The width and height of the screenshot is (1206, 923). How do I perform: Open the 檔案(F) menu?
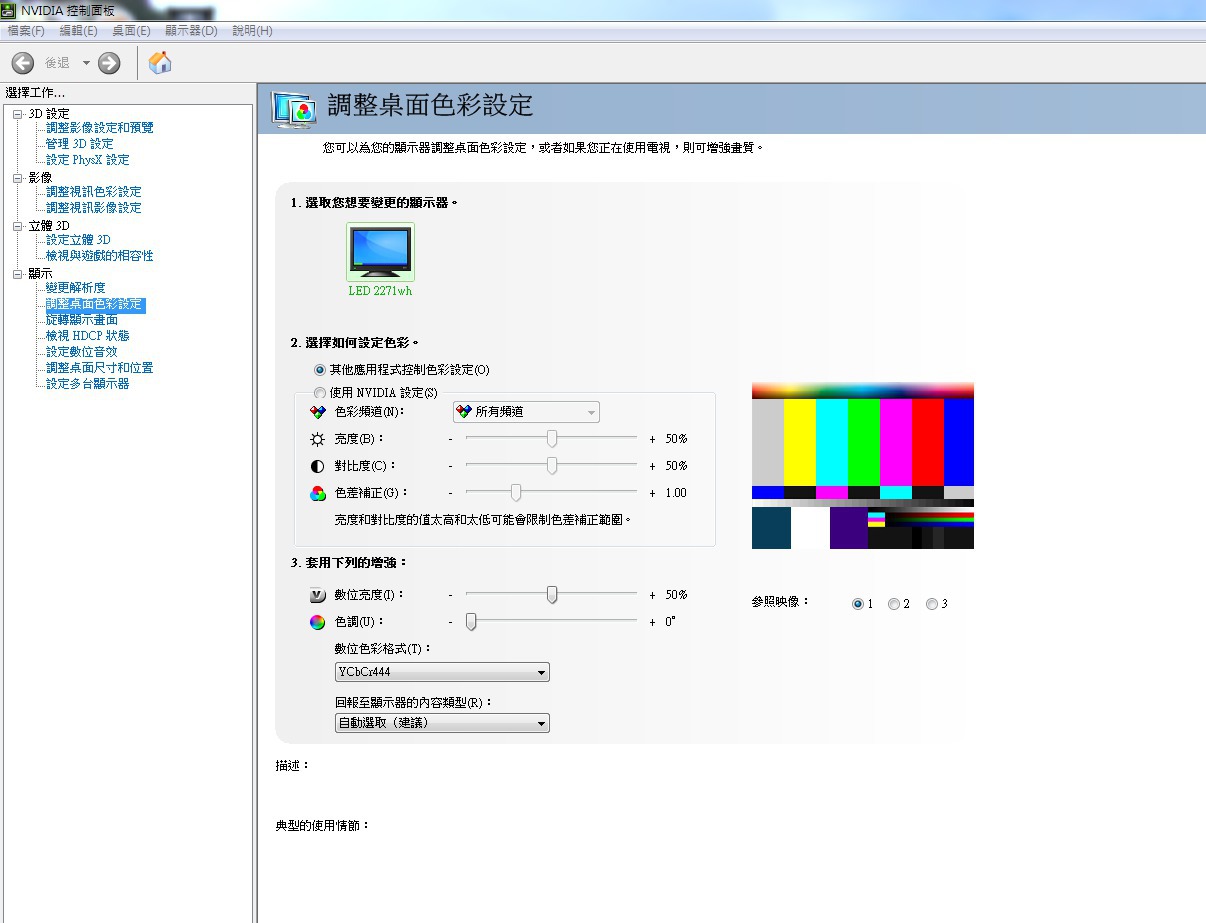(x=26, y=31)
